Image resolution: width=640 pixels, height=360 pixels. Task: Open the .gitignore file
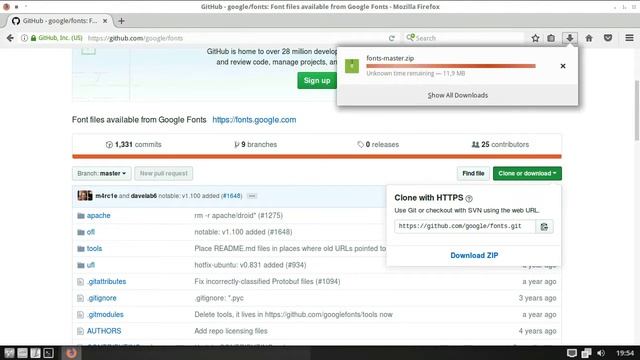click(x=102, y=298)
